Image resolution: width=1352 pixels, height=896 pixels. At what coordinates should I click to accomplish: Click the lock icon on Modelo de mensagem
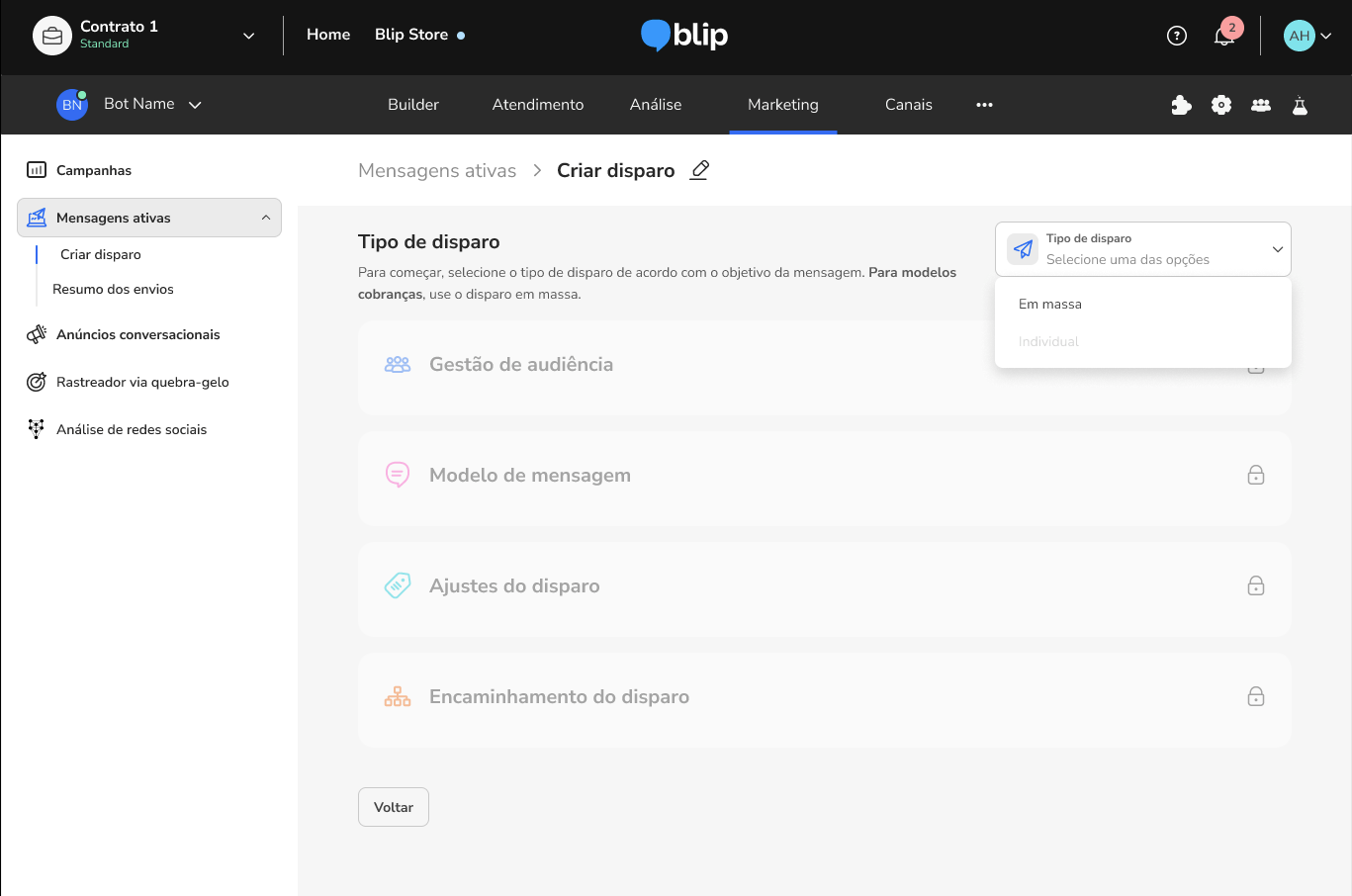[1256, 476]
